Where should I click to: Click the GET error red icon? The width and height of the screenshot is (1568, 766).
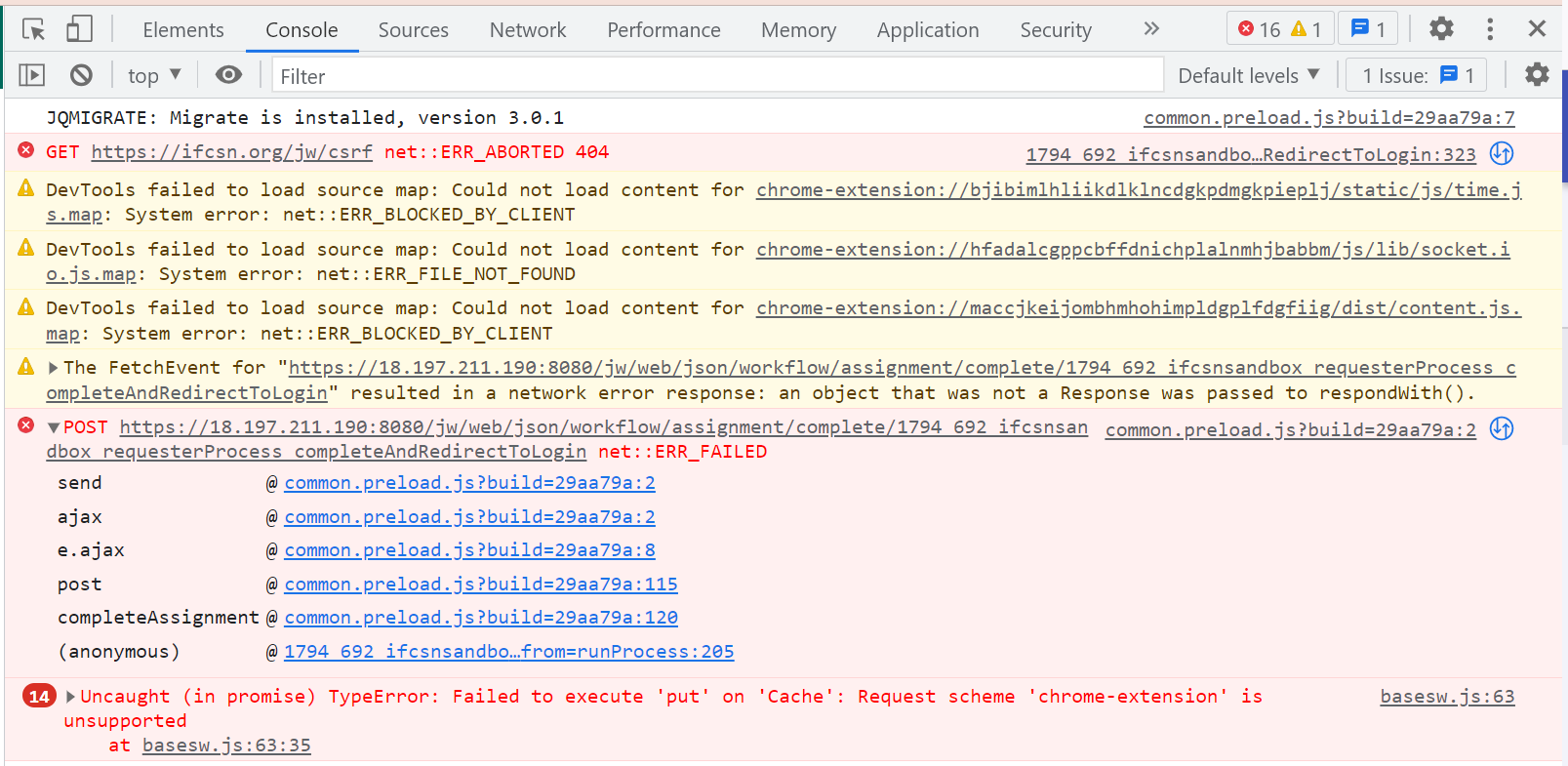[26, 150]
